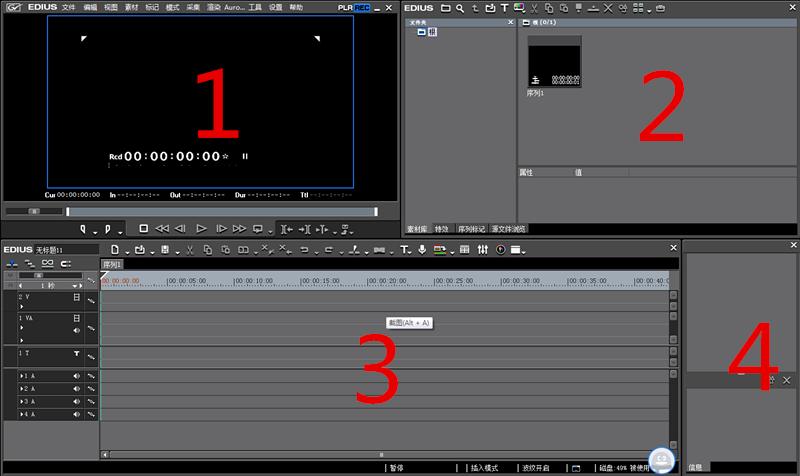Click the tools briefcase icon in bin
This screenshot has height=476, width=800.
pyautogui.click(x=660, y=8)
